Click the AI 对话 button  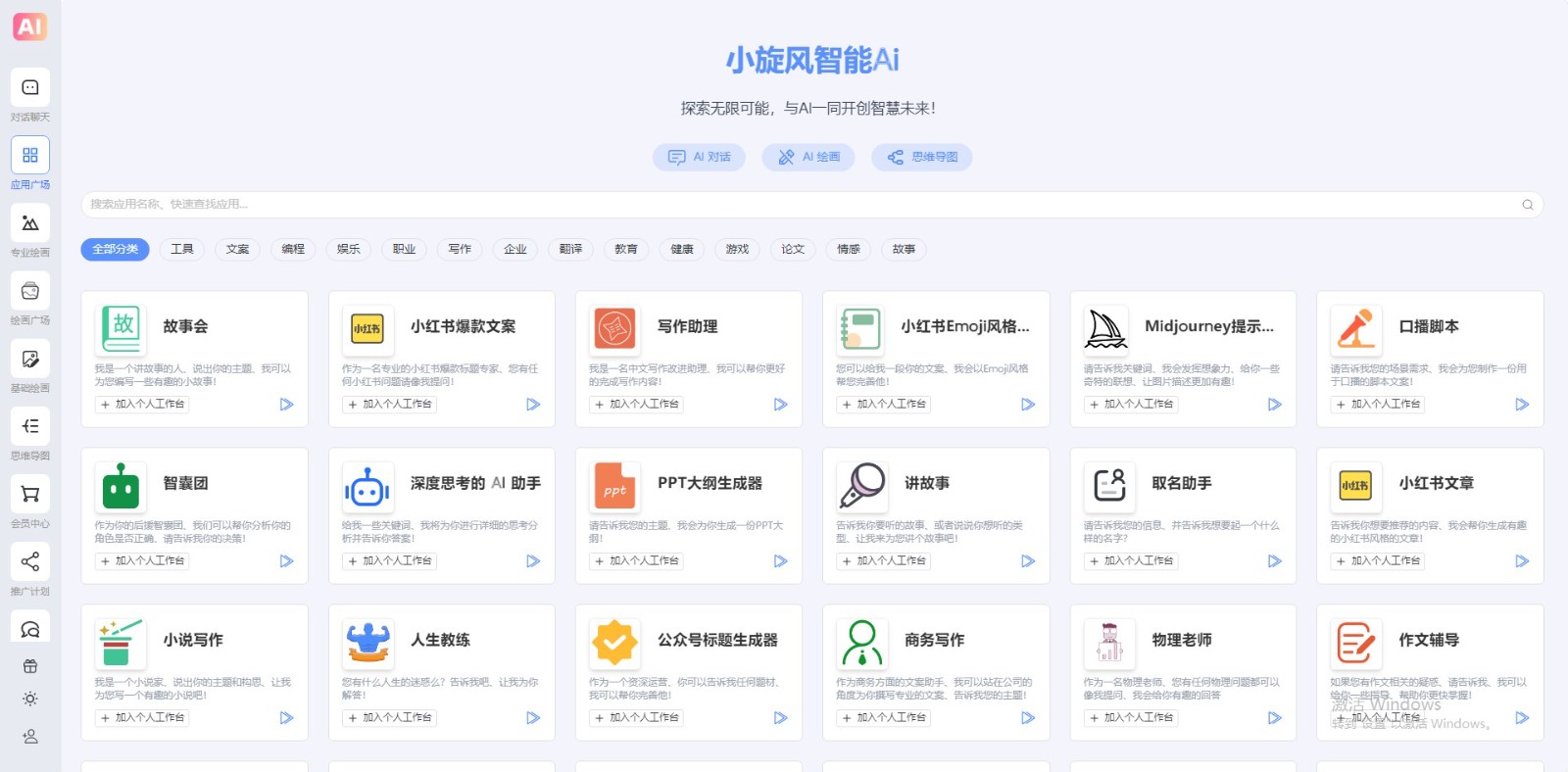(x=700, y=157)
